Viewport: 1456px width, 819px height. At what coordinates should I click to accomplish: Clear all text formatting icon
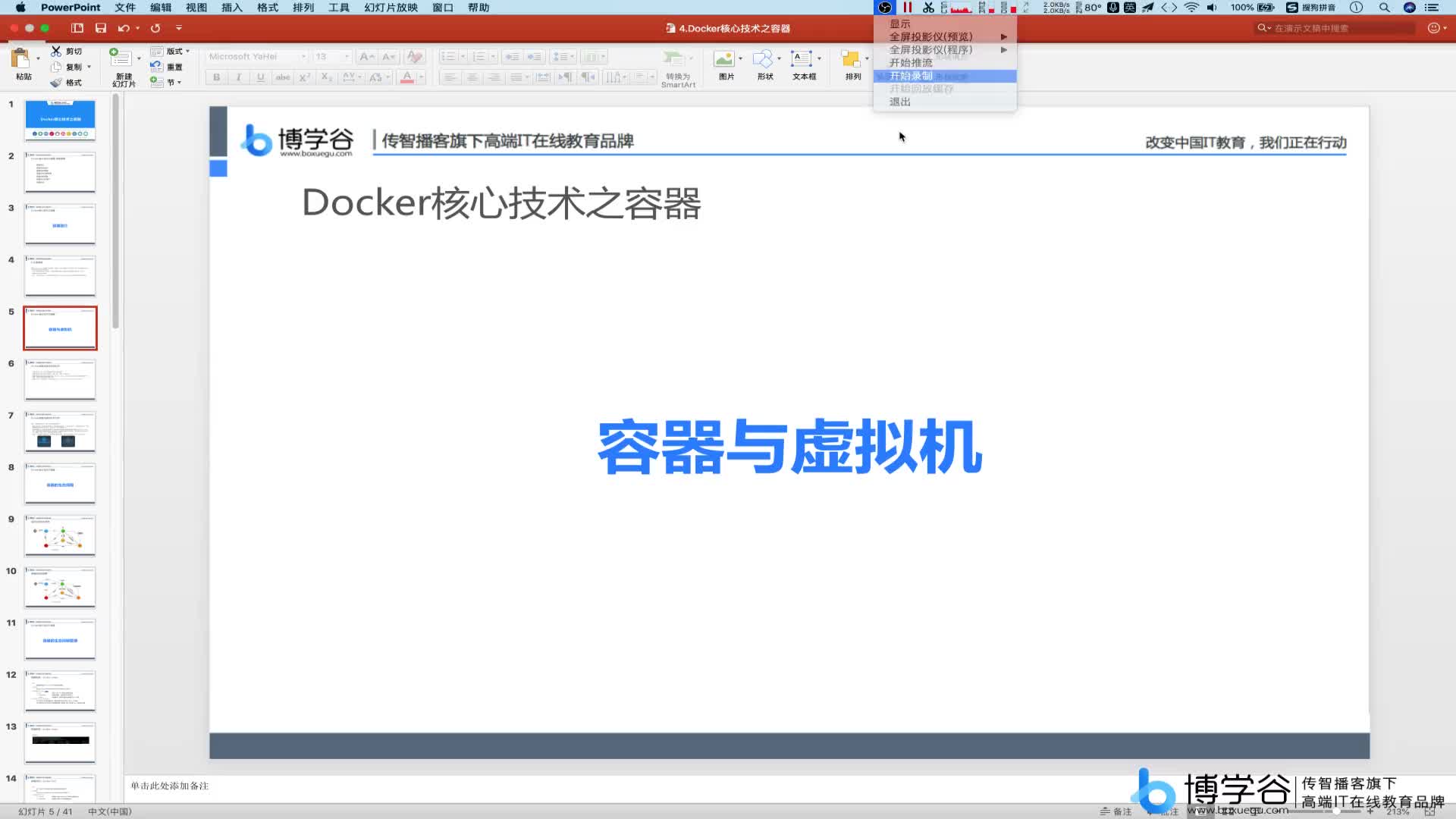coord(415,57)
